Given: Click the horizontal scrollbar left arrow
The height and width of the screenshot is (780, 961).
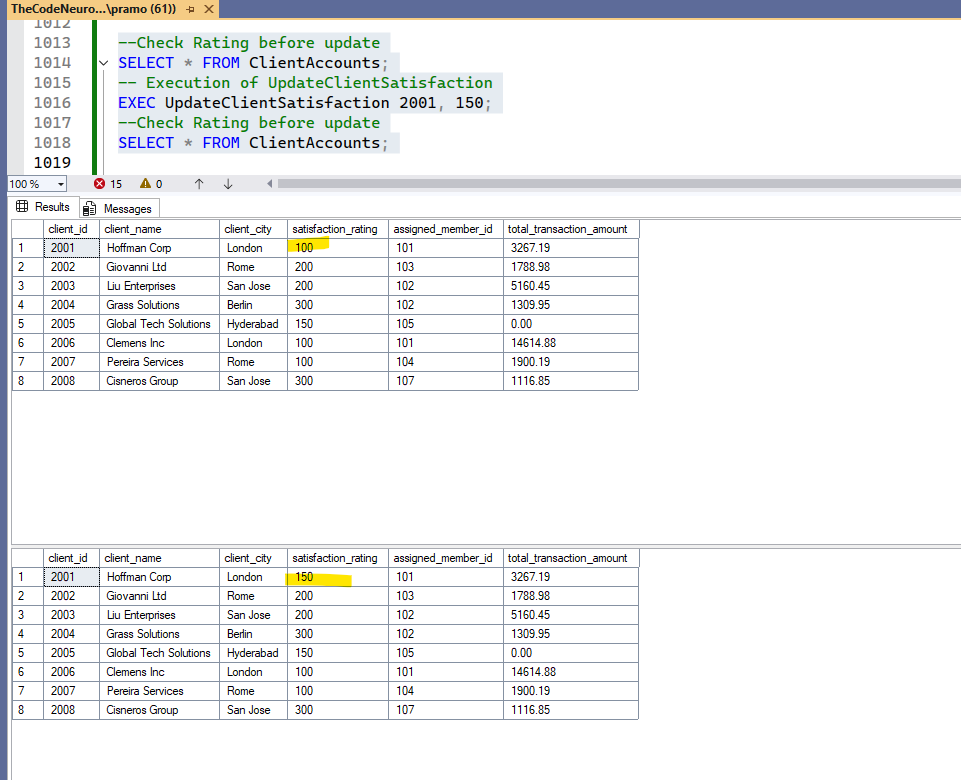Looking at the screenshot, I should [270, 184].
